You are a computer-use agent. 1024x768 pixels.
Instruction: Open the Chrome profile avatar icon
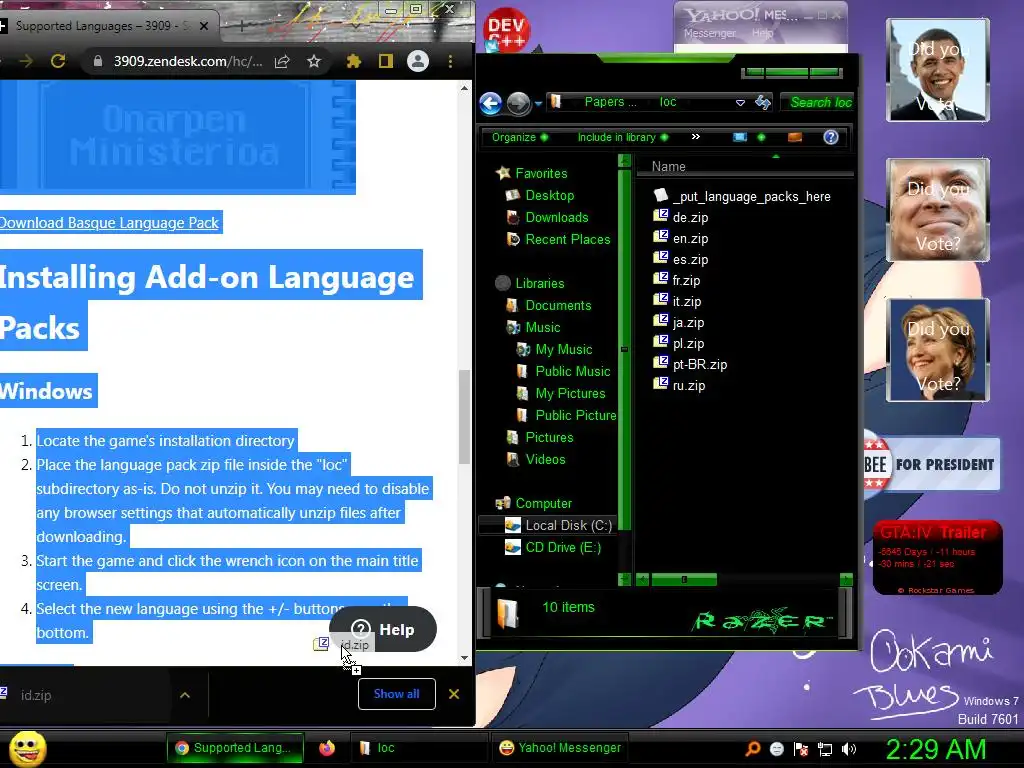coord(418,61)
